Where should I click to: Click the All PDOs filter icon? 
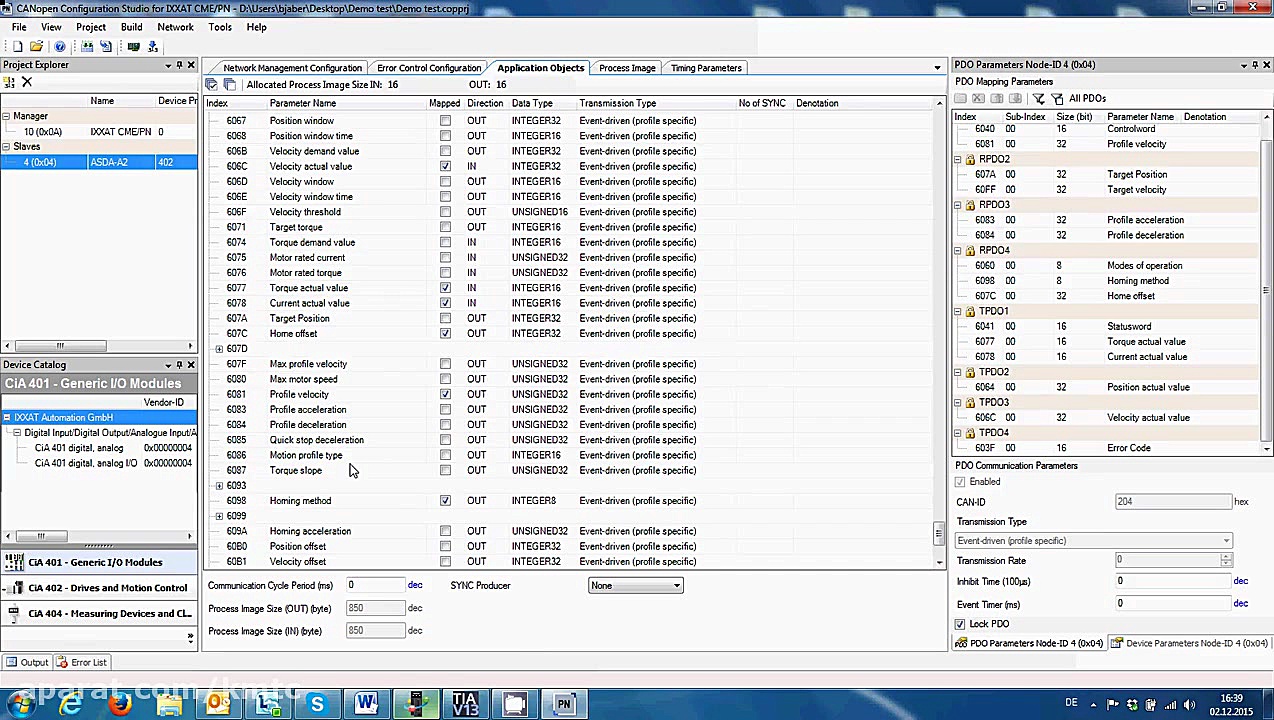coord(1058,98)
